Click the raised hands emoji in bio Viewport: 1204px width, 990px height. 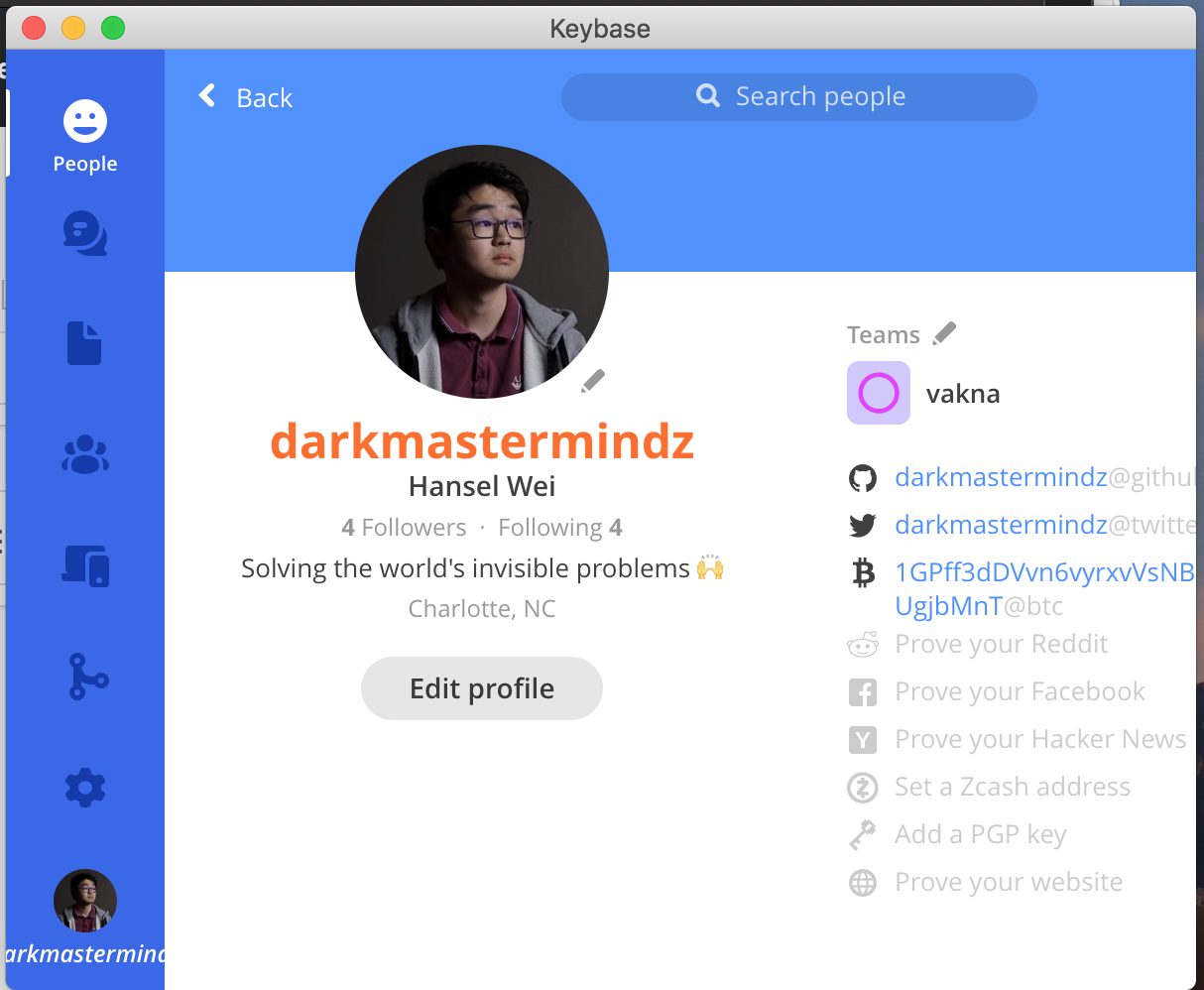pyautogui.click(x=710, y=568)
